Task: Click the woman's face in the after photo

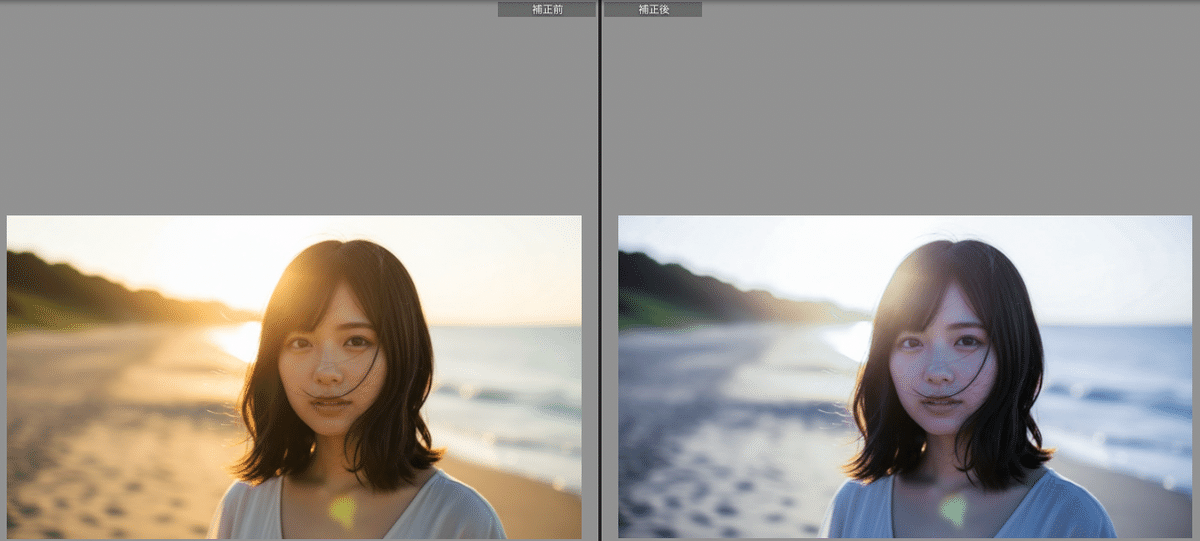Action: click(942, 360)
